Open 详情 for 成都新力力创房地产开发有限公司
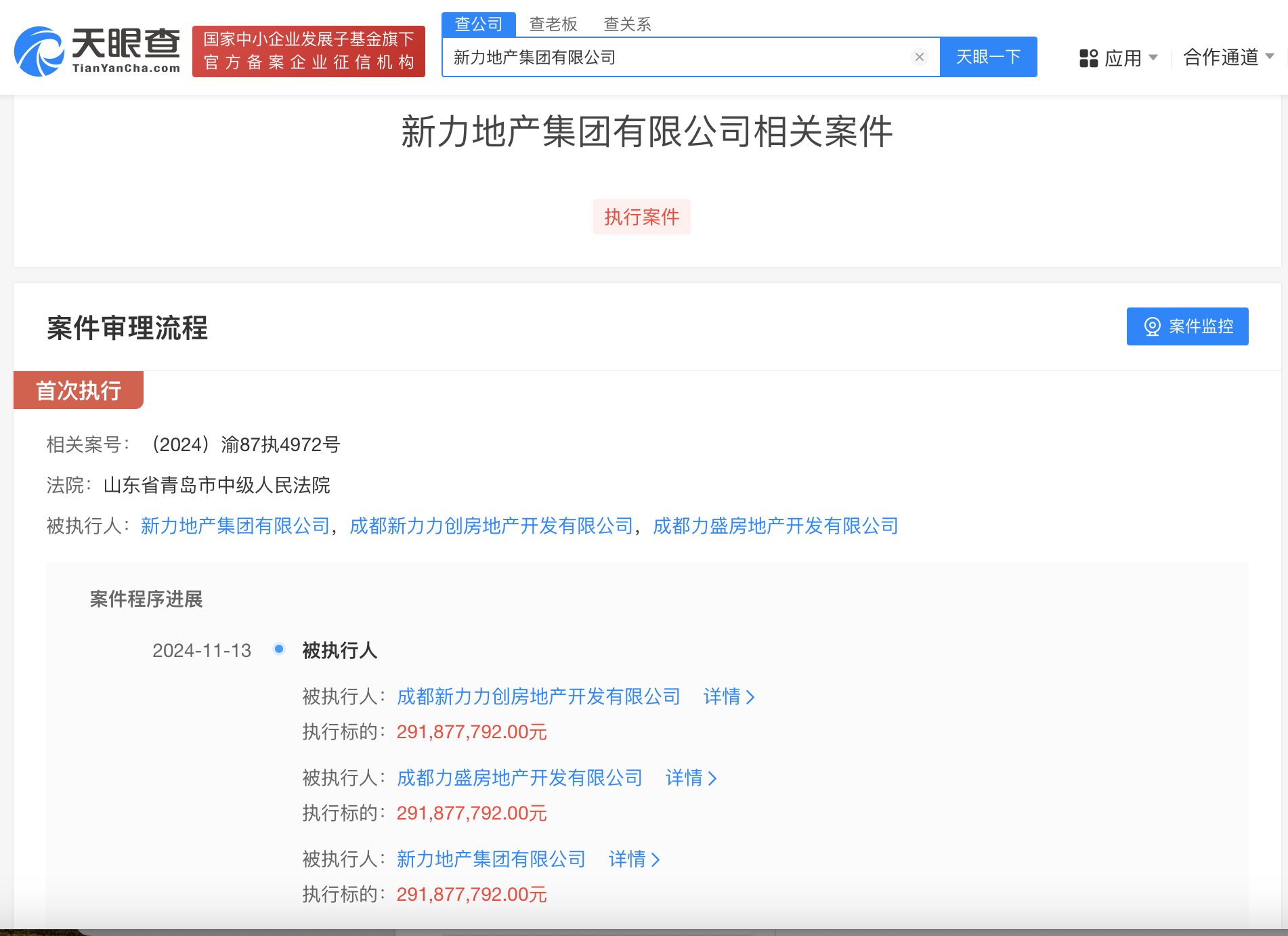The height and width of the screenshot is (936, 1288). tap(729, 696)
